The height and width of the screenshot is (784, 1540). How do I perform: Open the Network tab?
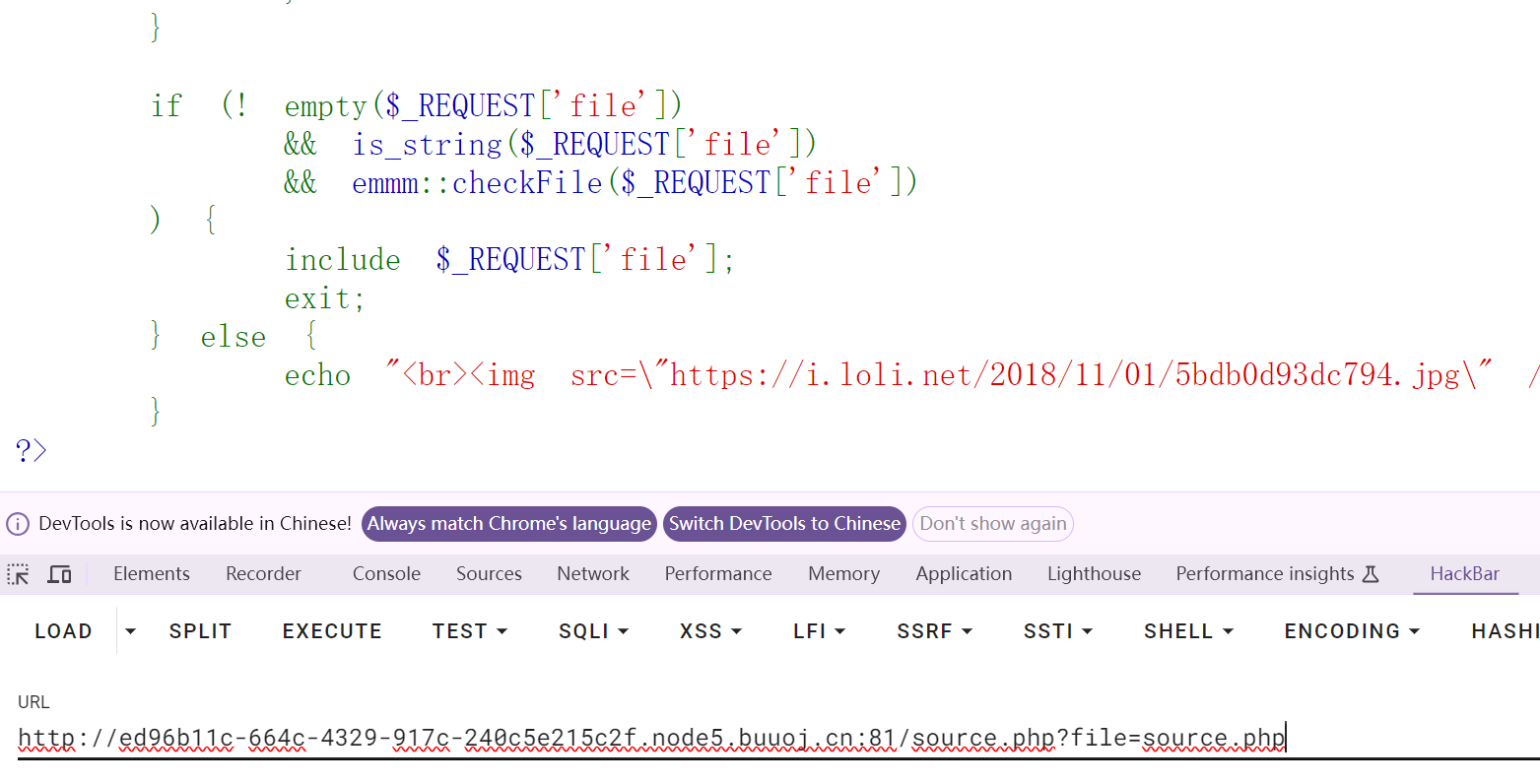pyautogui.click(x=593, y=574)
